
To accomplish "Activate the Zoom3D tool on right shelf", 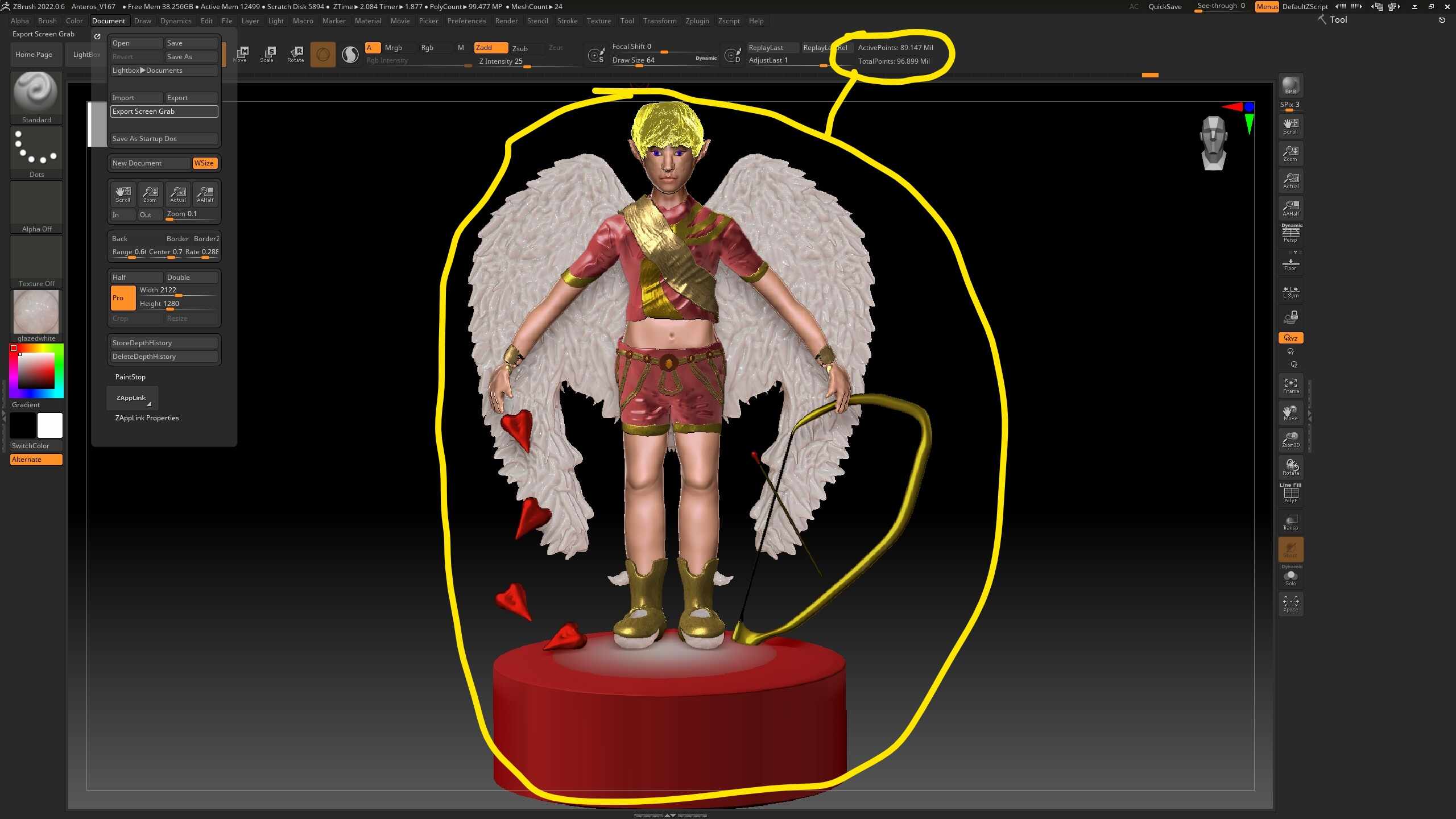I will coord(1290,440).
